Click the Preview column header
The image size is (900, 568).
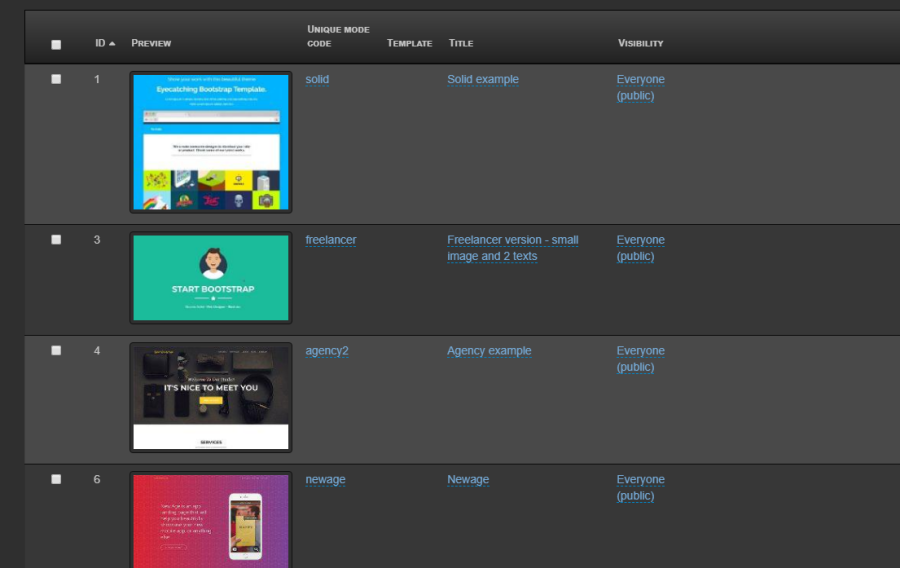[x=151, y=43]
